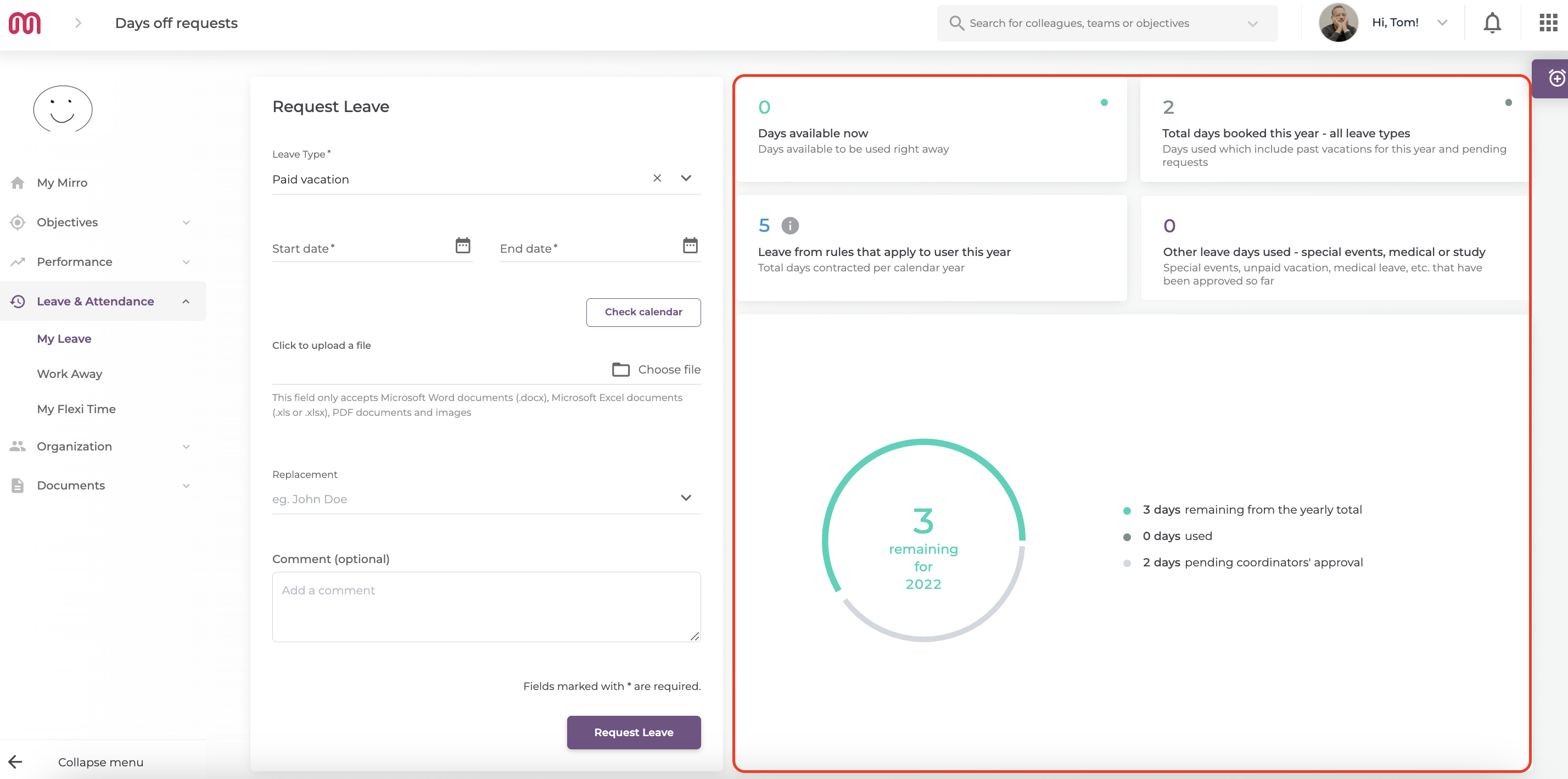Open the Start date calendar picker
Viewport: 1568px width, 779px height.
click(x=463, y=246)
